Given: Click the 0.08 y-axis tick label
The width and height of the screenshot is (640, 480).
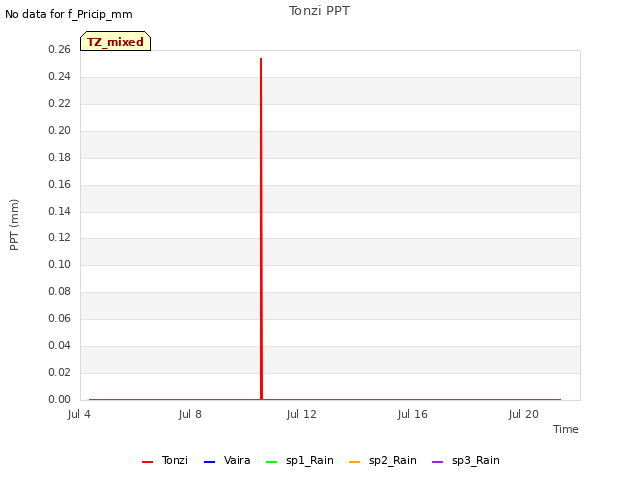Looking at the screenshot, I should coord(60,291).
